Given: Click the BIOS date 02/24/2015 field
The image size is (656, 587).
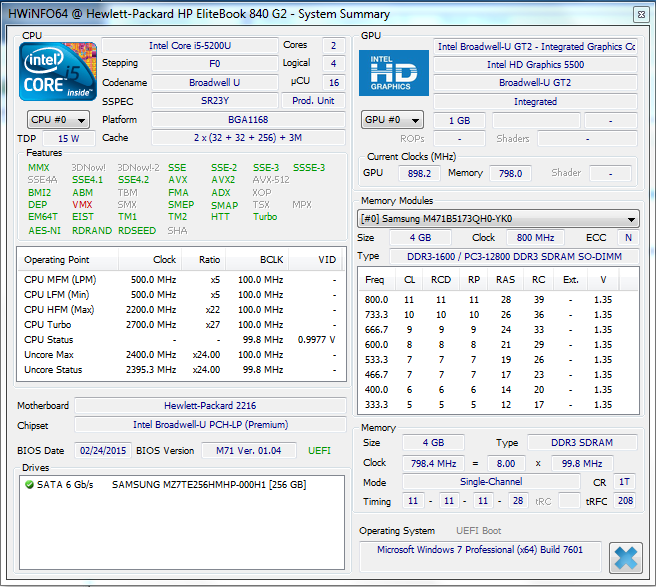Looking at the screenshot, I should [x=103, y=451].
